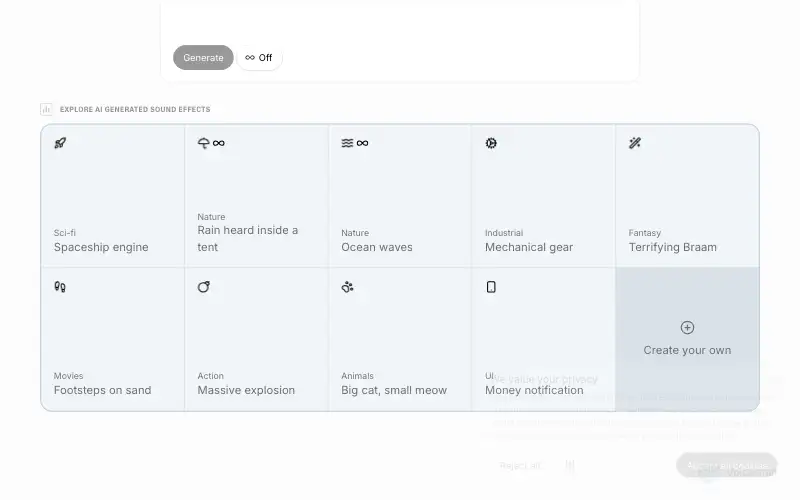This screenshot has width=800, height=500.
Task: Click the Animals category label
Action: click(x=357, y=376)
